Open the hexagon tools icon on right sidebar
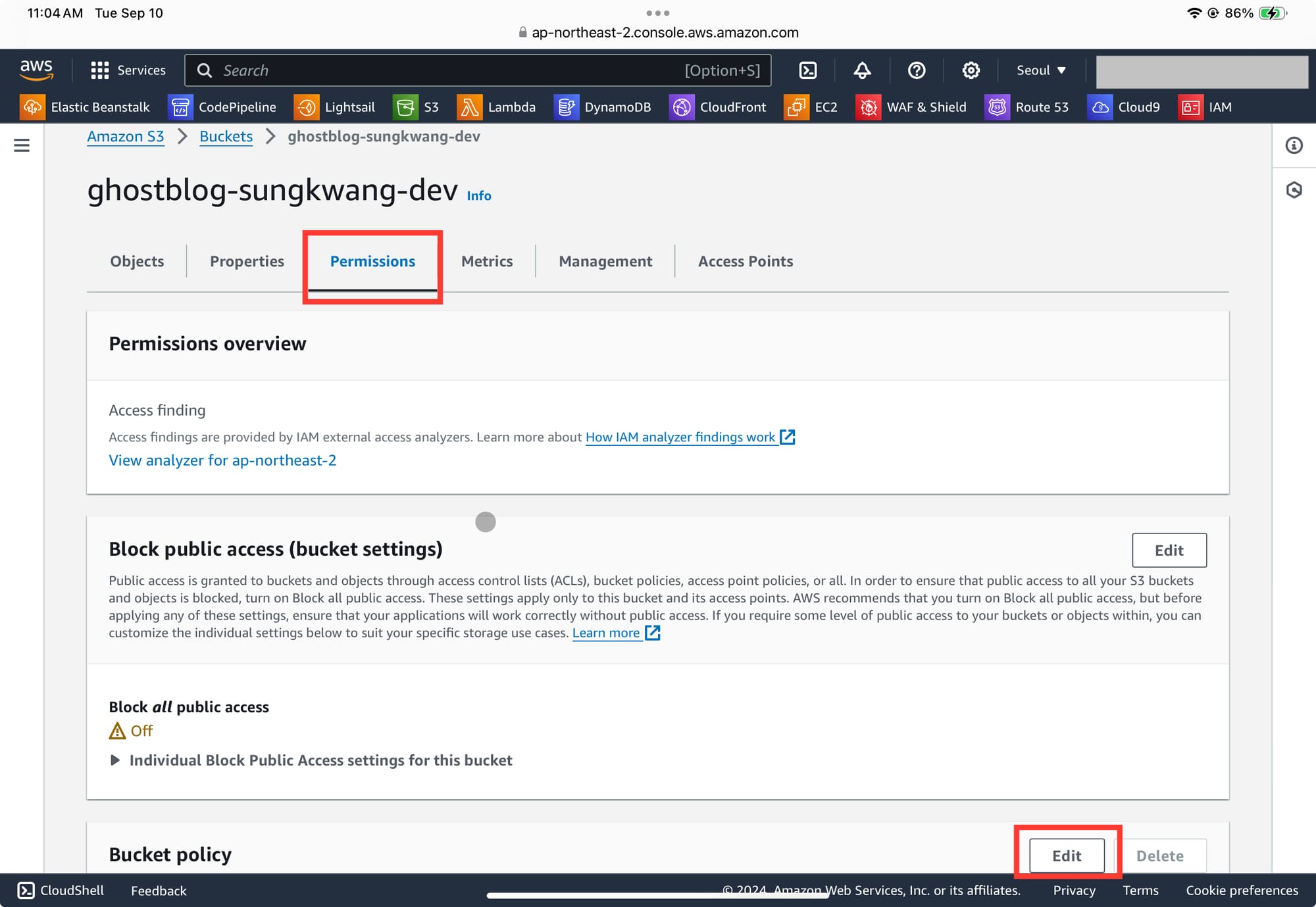The image size is (1316, 907). 1294,190
